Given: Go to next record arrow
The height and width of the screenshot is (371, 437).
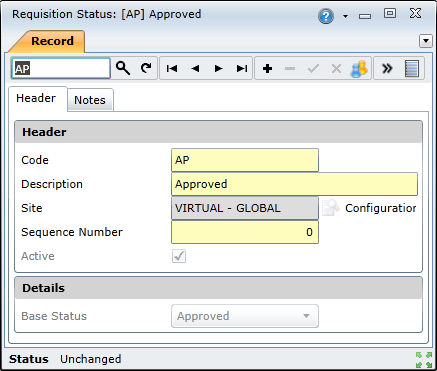Looking at the screenshot, I should 218,69.
